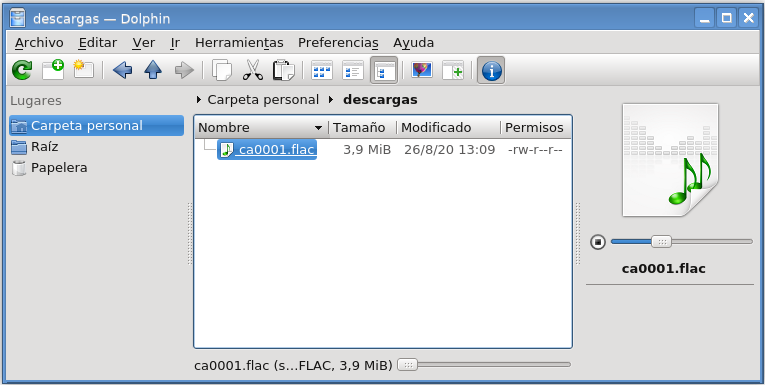
Task: Sort by the Modificado column header
Action: tap(448, 128)
